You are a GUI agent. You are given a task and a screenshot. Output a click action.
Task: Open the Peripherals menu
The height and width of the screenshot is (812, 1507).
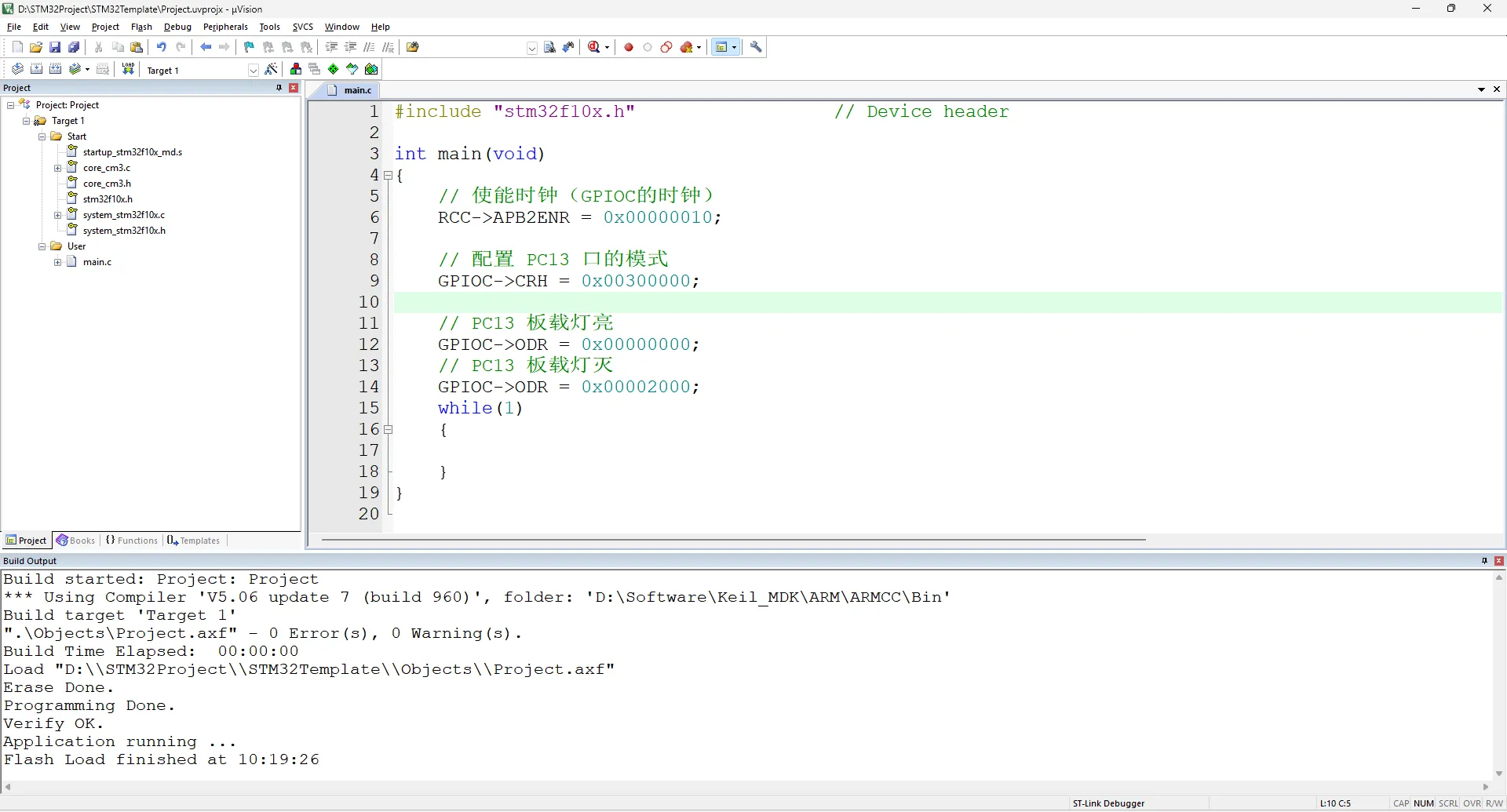[225, 27]
